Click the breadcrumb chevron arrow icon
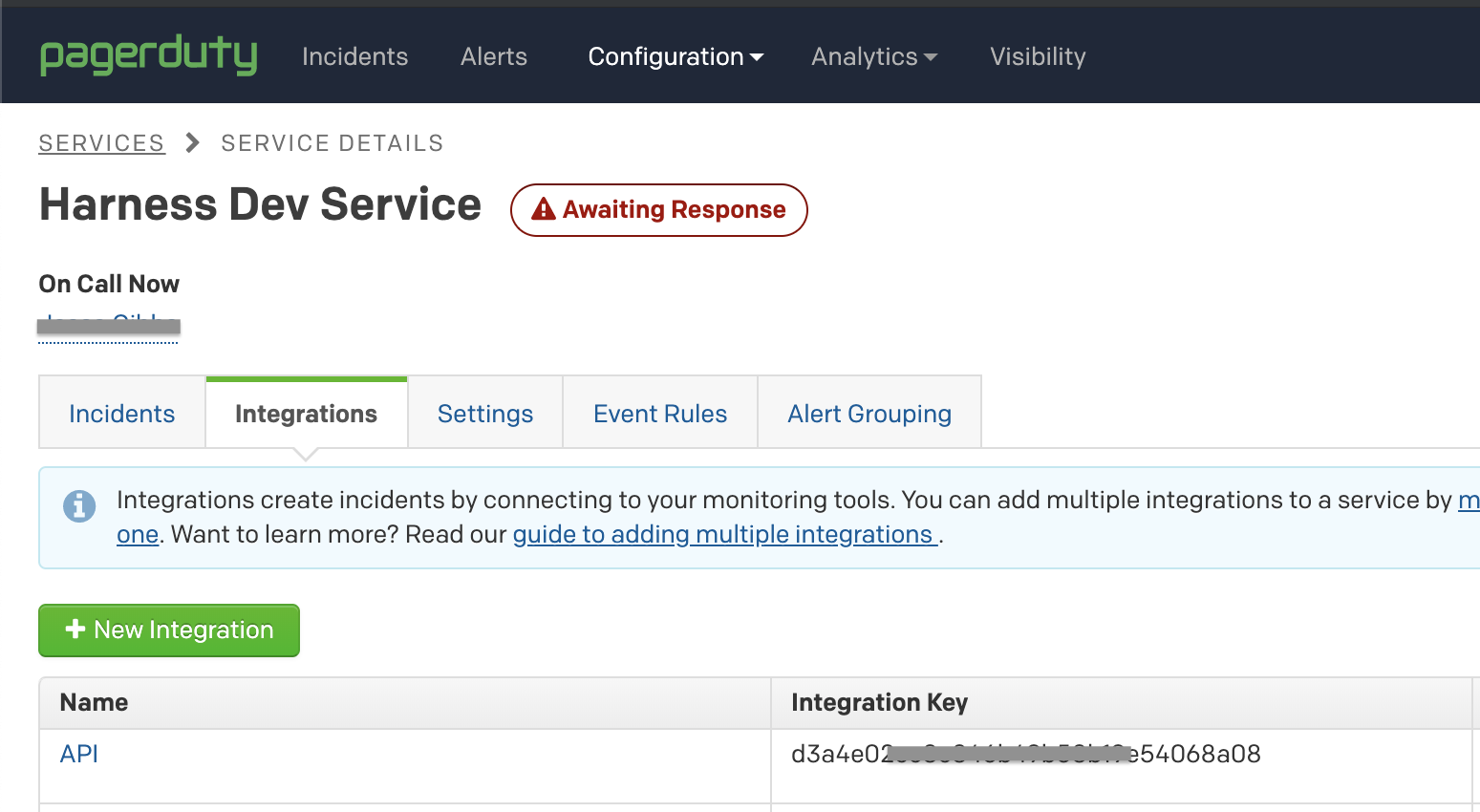Image resolution: width=1480 pixels, height=812 pixels. point(193,143)
